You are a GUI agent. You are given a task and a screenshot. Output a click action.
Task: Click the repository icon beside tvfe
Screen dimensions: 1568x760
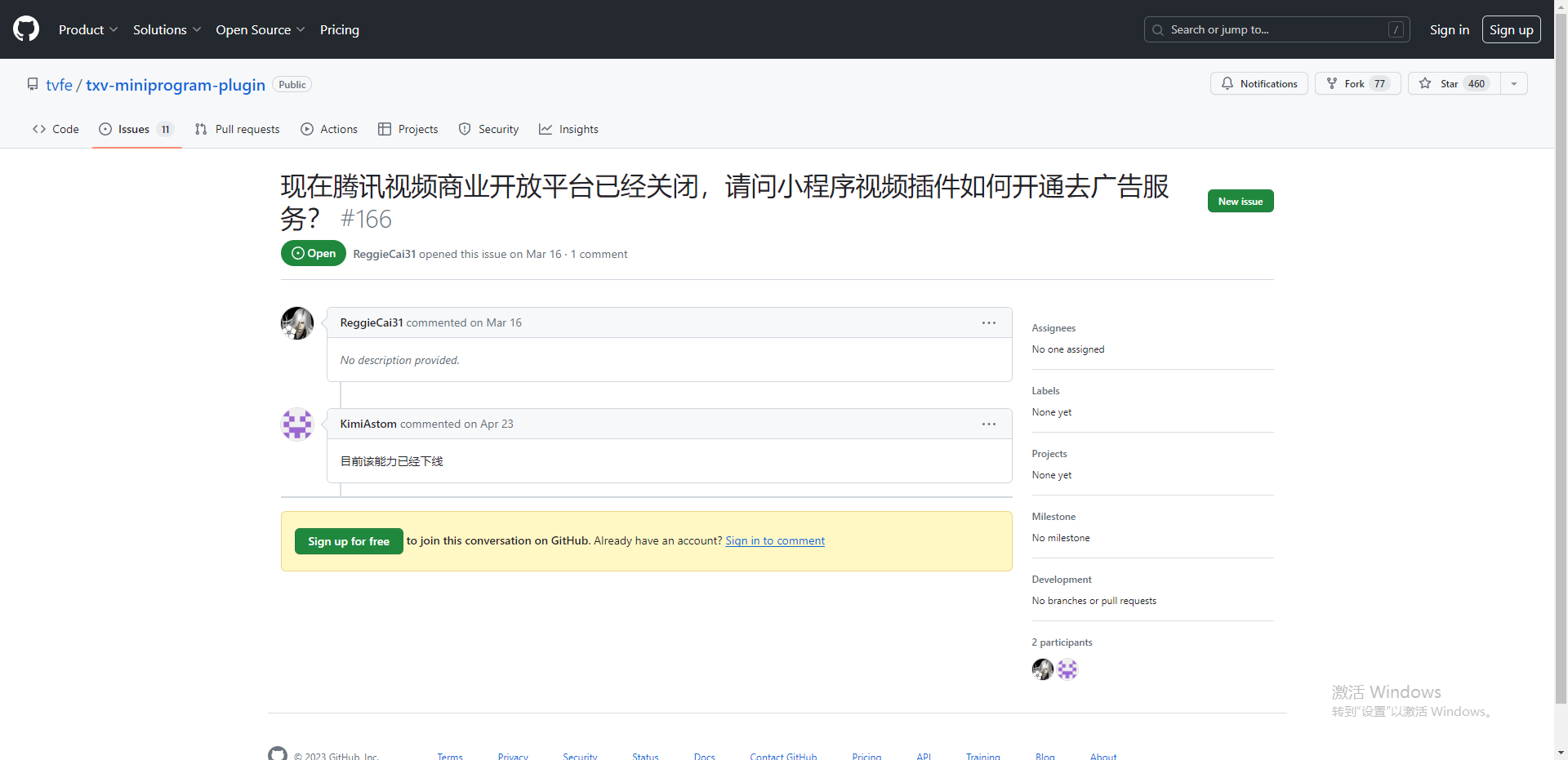33,84
